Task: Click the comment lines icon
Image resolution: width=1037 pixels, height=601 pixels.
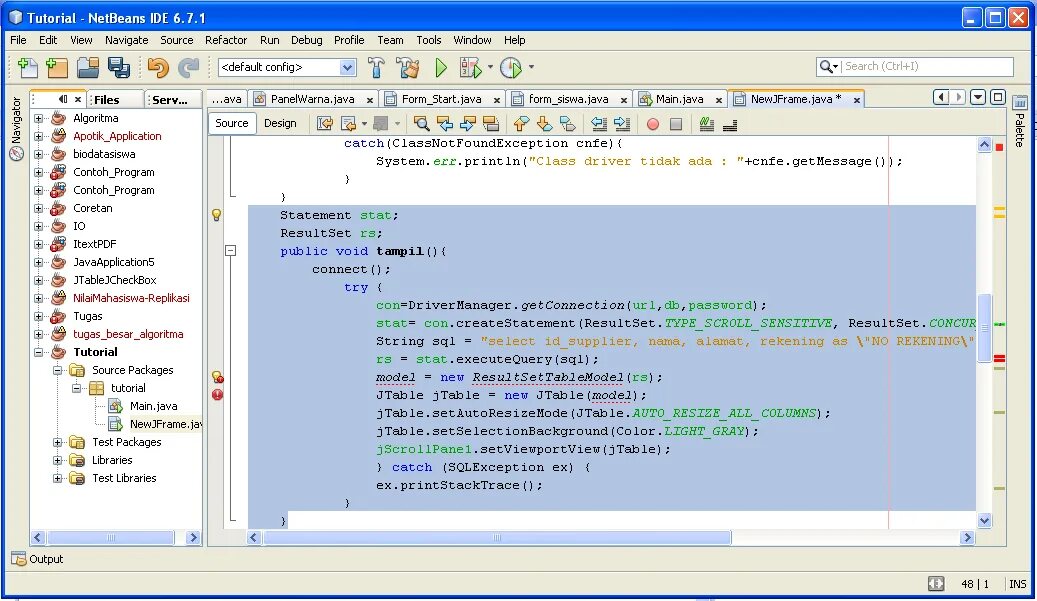Action: tap(706, 124)
